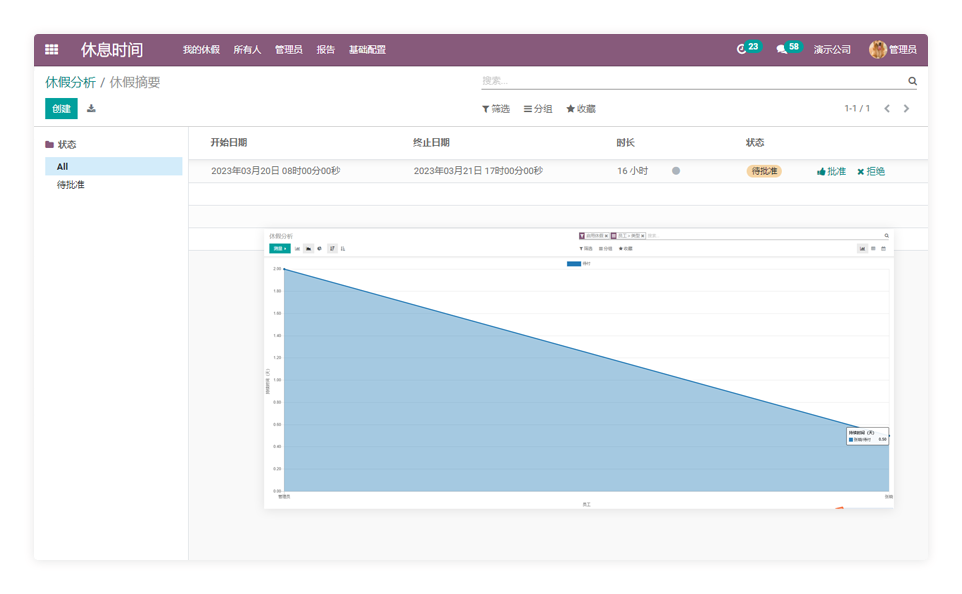This screenshot has width=962, height=594.
Task: Open the messages chat icon
Action: (782, 49)
